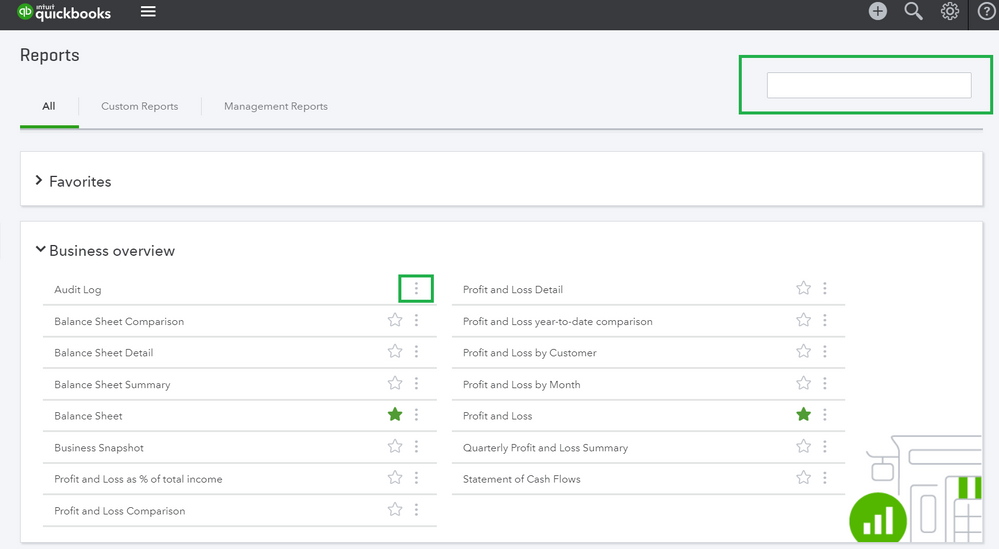999x549 pixels.
Task: Click the Help question mark icon
Action: 986,12
